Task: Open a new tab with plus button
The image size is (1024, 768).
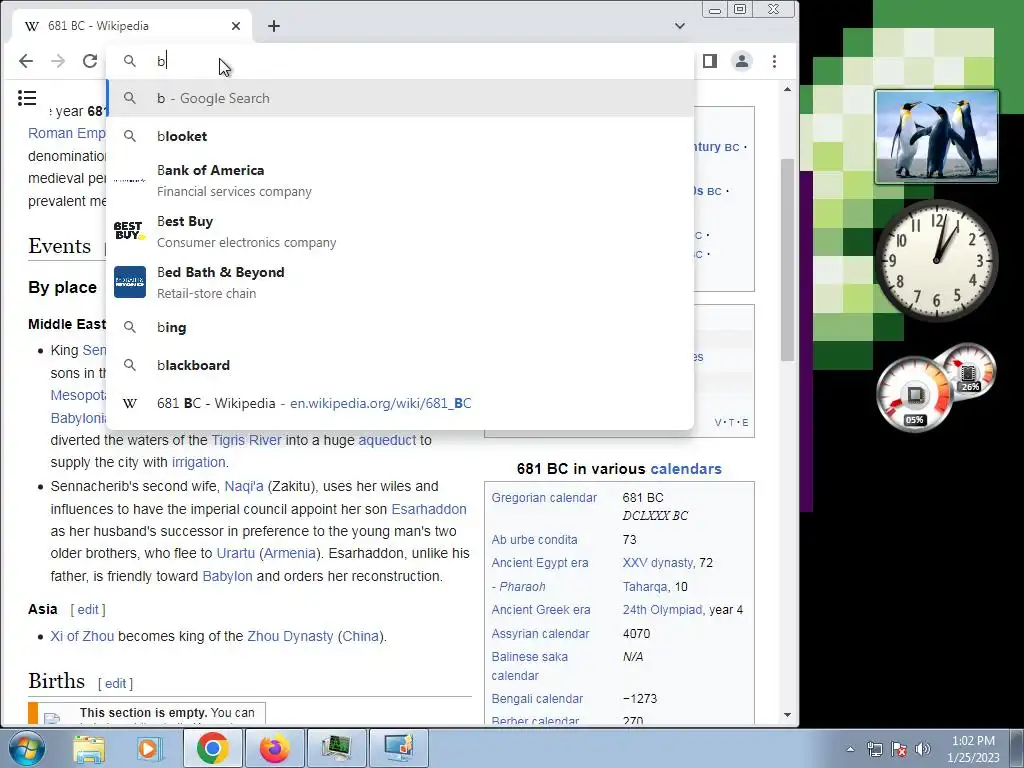Action: (x=274, y=26)
